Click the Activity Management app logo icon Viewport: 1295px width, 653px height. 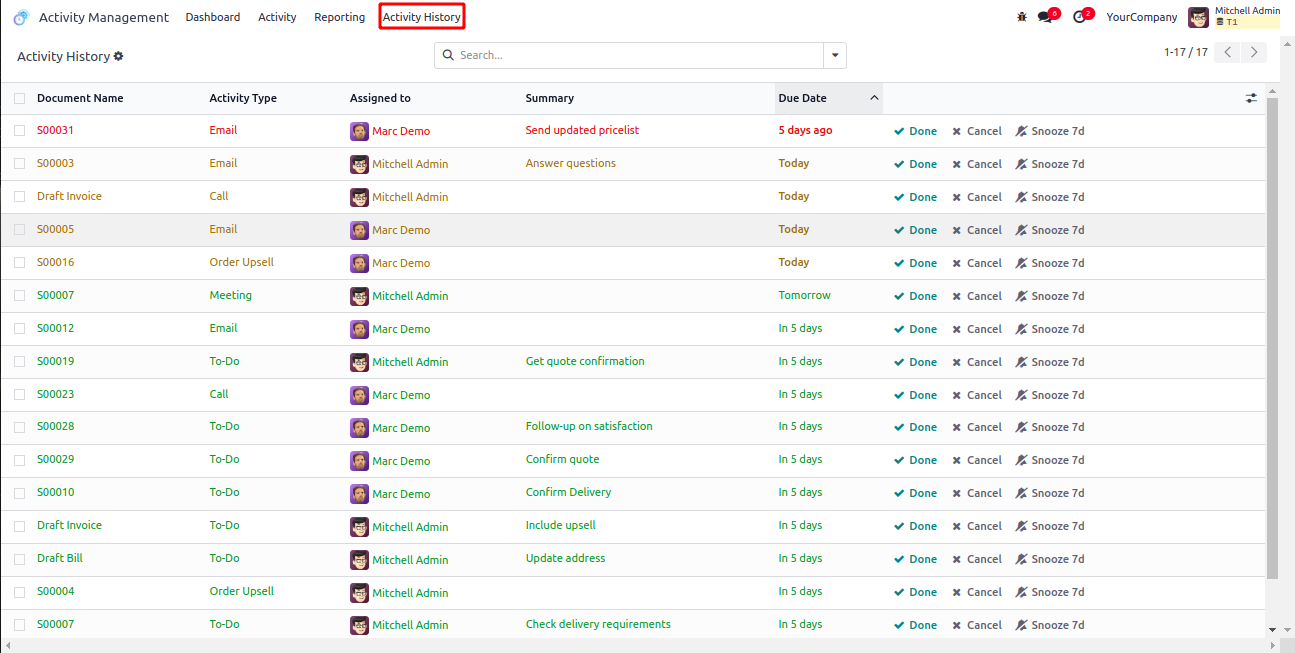pyautogui.click(x=21, y=17)
